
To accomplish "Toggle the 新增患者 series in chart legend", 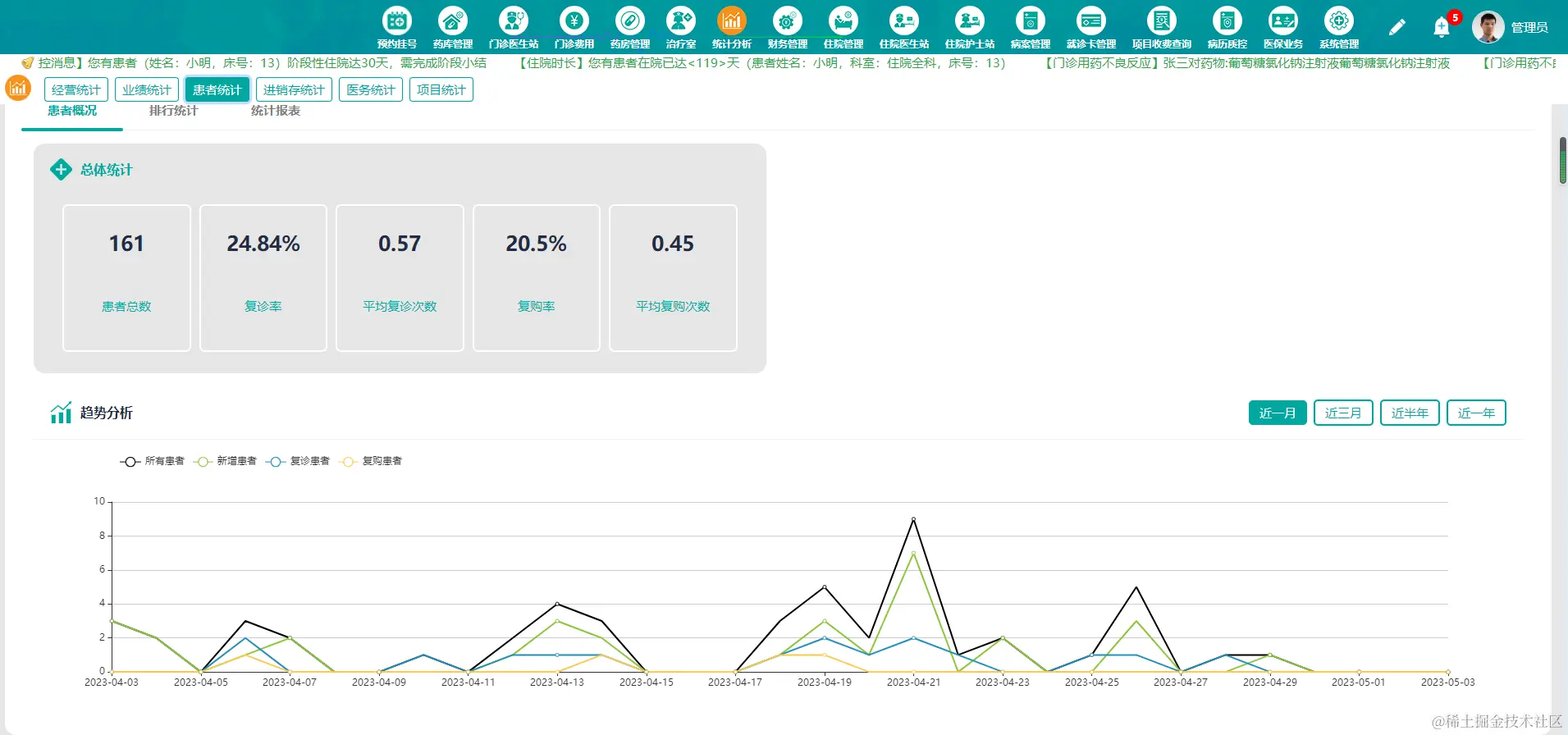I will click(225, 461).
